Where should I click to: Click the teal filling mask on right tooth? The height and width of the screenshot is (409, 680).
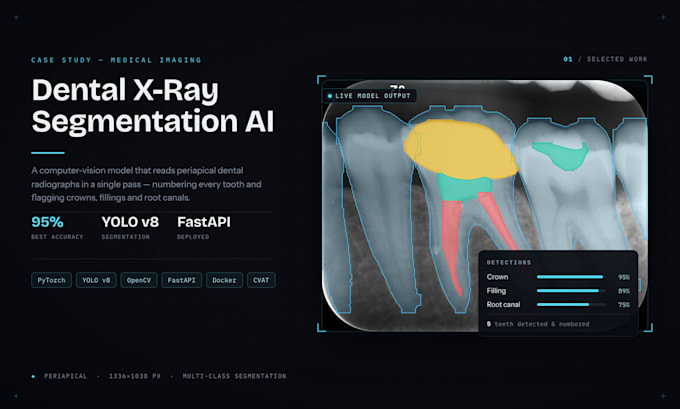pyautogui.click(x=561, y=156)
